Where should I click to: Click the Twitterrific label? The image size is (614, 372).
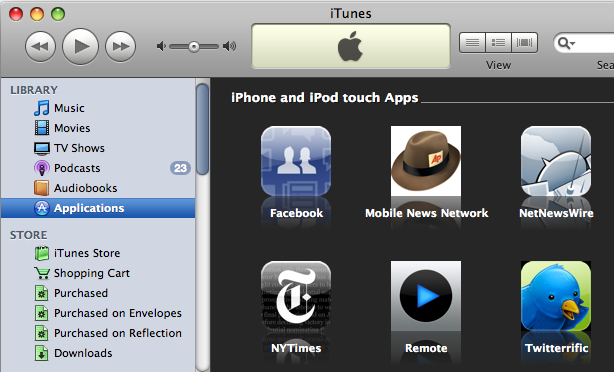556,348
